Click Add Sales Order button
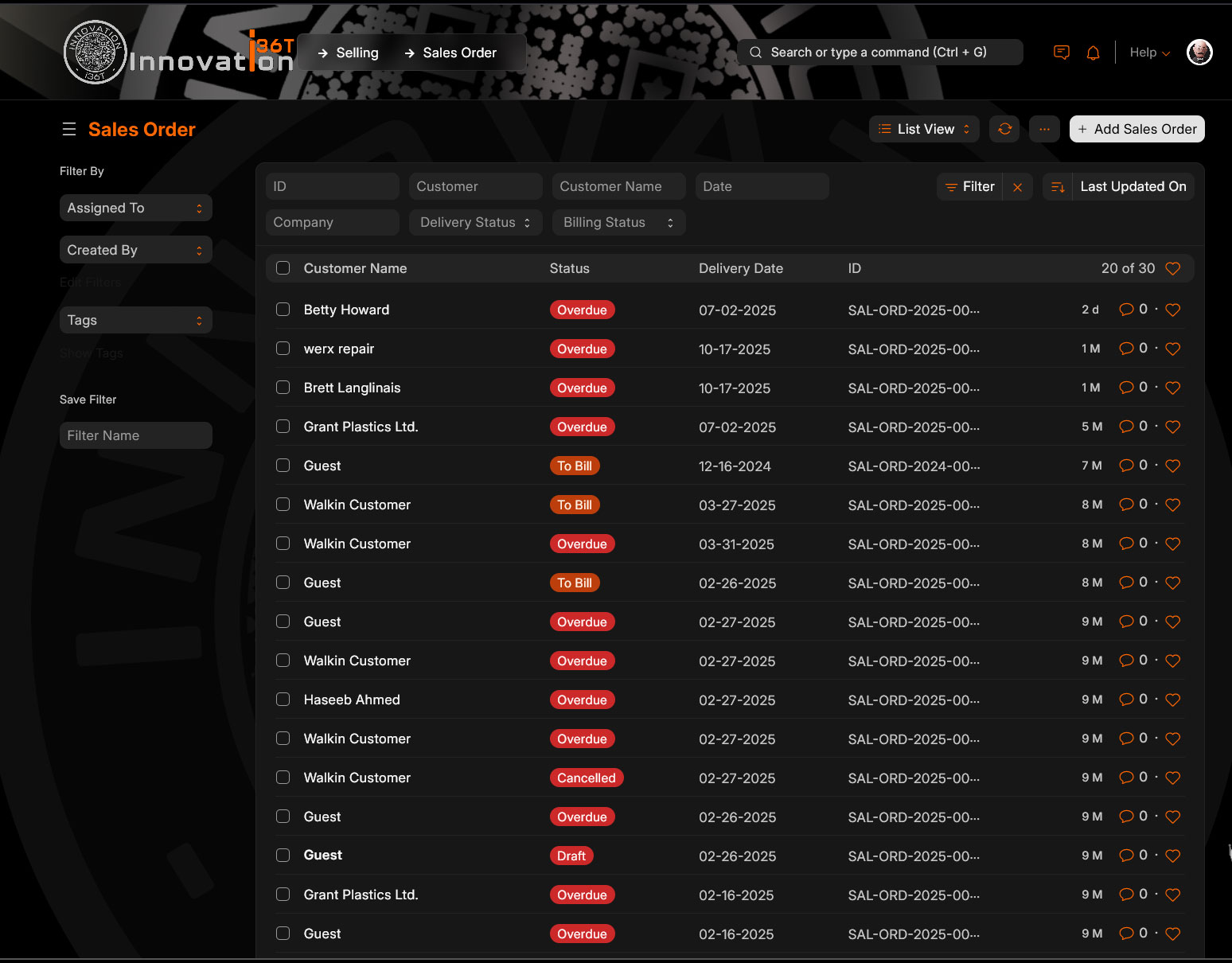The image size is (1232, 963). (1136, 129)
